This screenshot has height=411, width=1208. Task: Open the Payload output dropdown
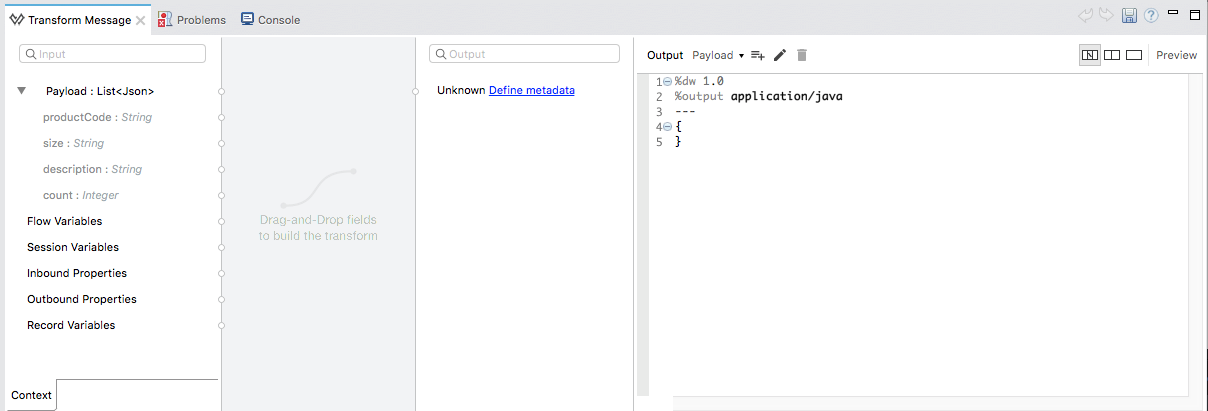point(718,55)
